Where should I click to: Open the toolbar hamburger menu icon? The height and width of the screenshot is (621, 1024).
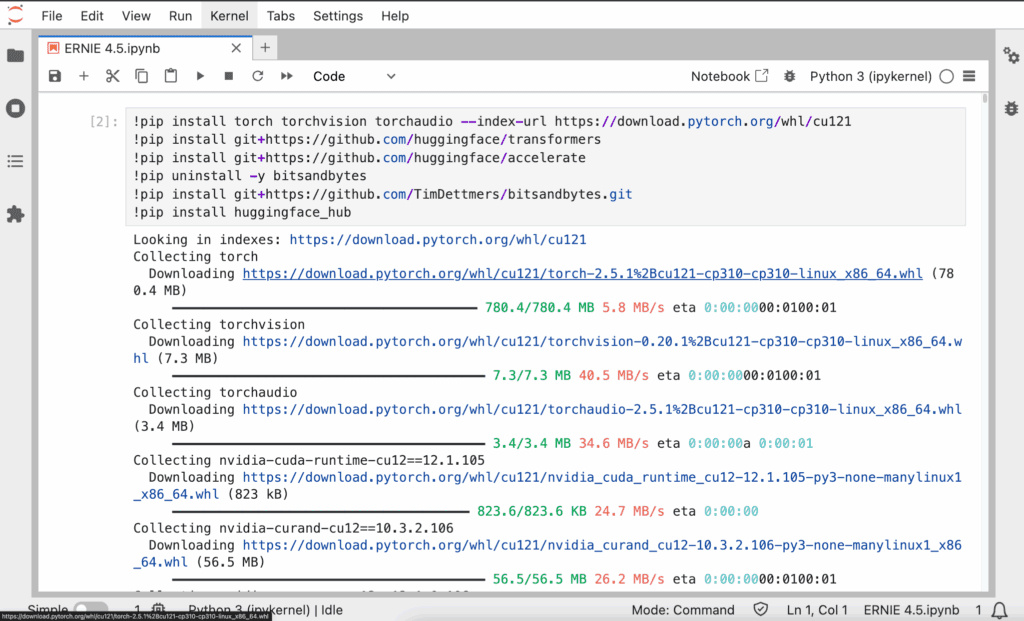[x=969, y=76]
